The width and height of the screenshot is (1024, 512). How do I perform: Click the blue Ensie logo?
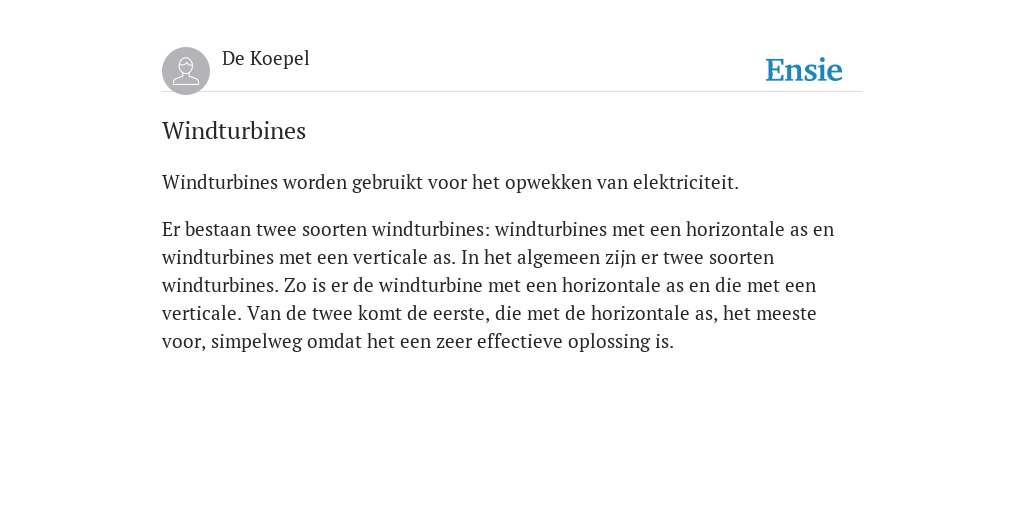click(x=804, y=70)
